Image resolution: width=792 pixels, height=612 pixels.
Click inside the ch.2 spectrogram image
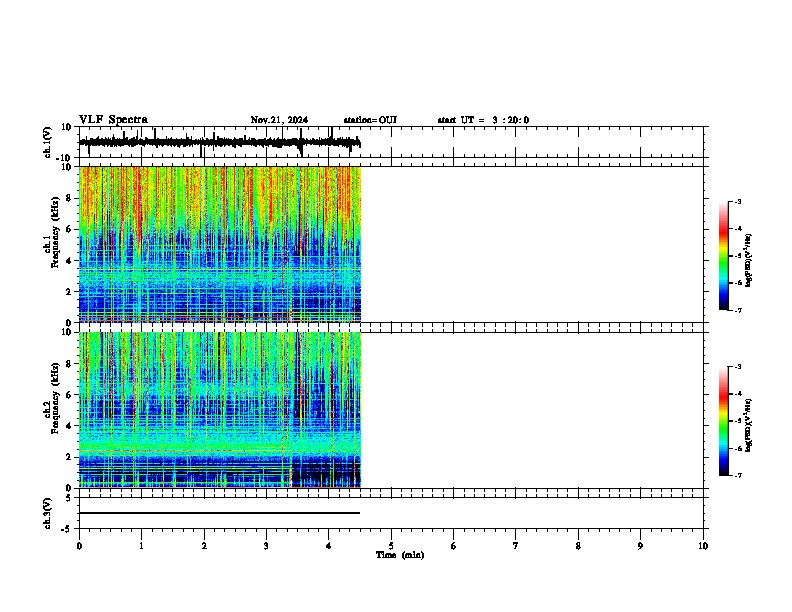220,410
